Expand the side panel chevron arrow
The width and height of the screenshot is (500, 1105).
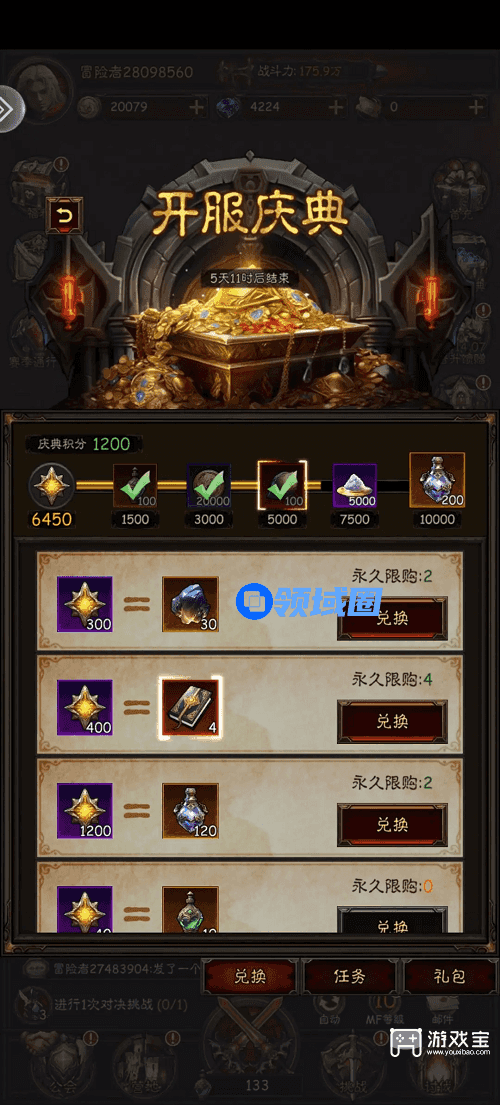[10, 109]
